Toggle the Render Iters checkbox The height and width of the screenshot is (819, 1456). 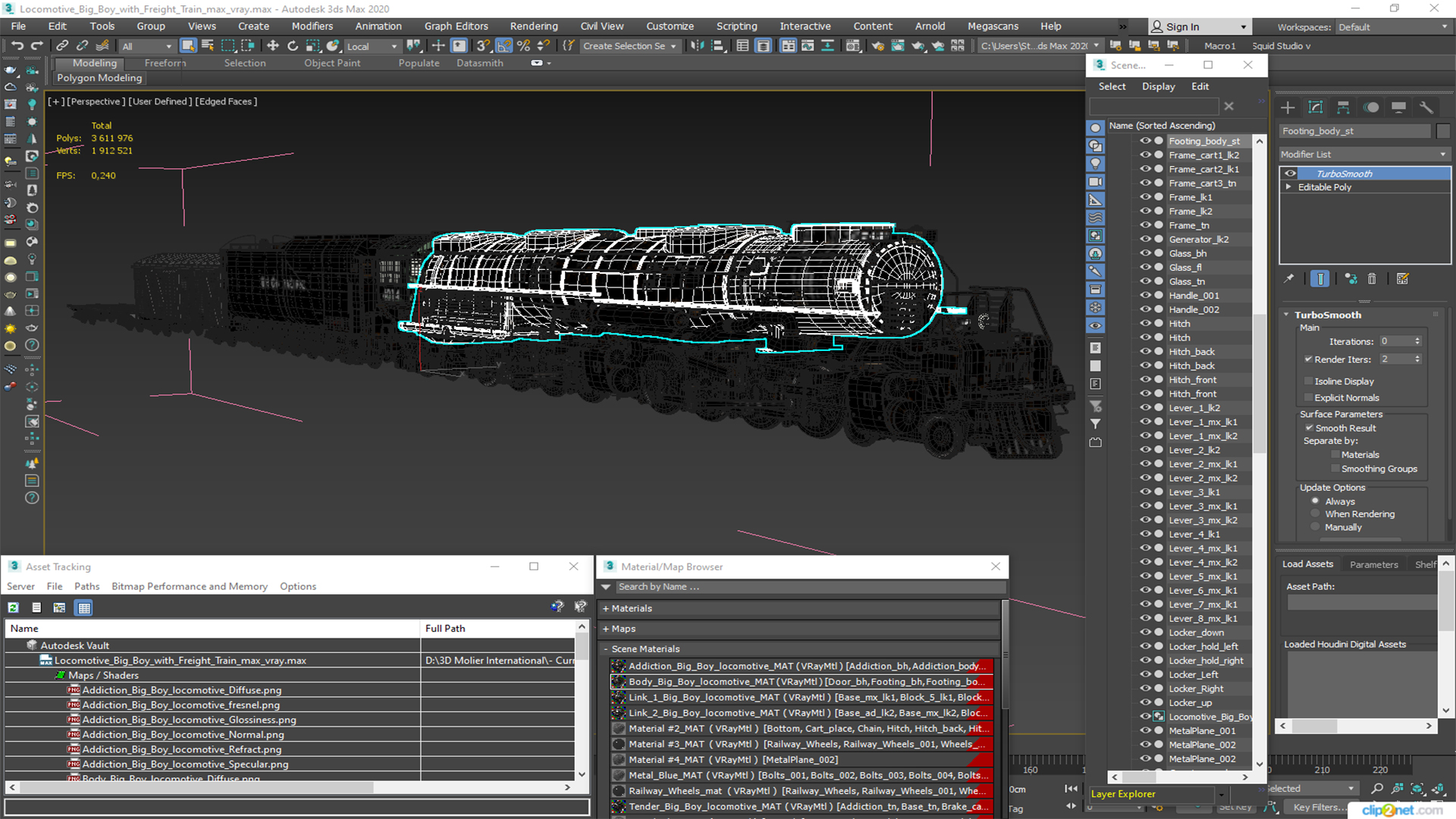click(1308, 359)
